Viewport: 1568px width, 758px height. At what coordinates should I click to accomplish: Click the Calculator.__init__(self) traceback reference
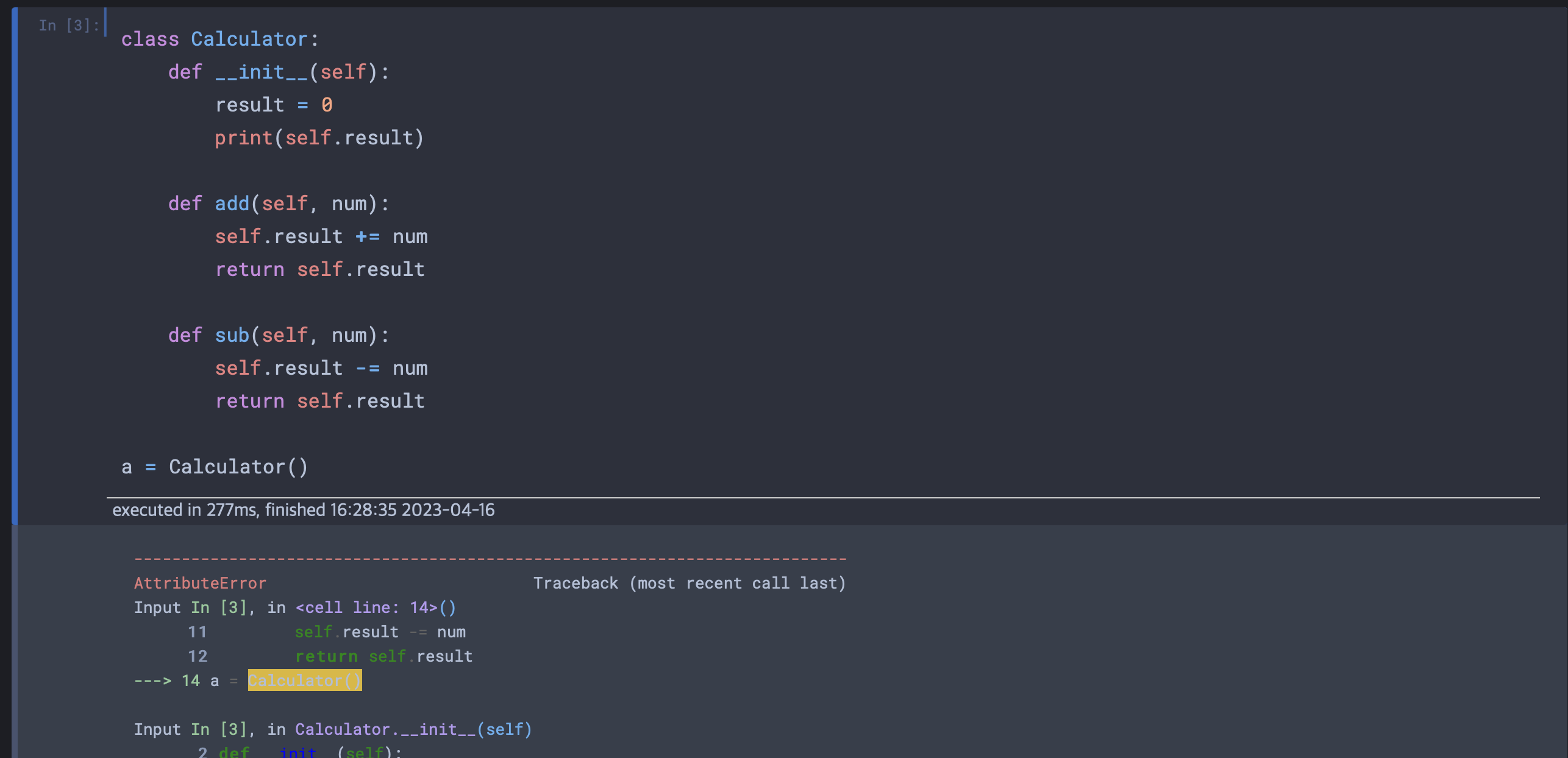click(413, 729)
